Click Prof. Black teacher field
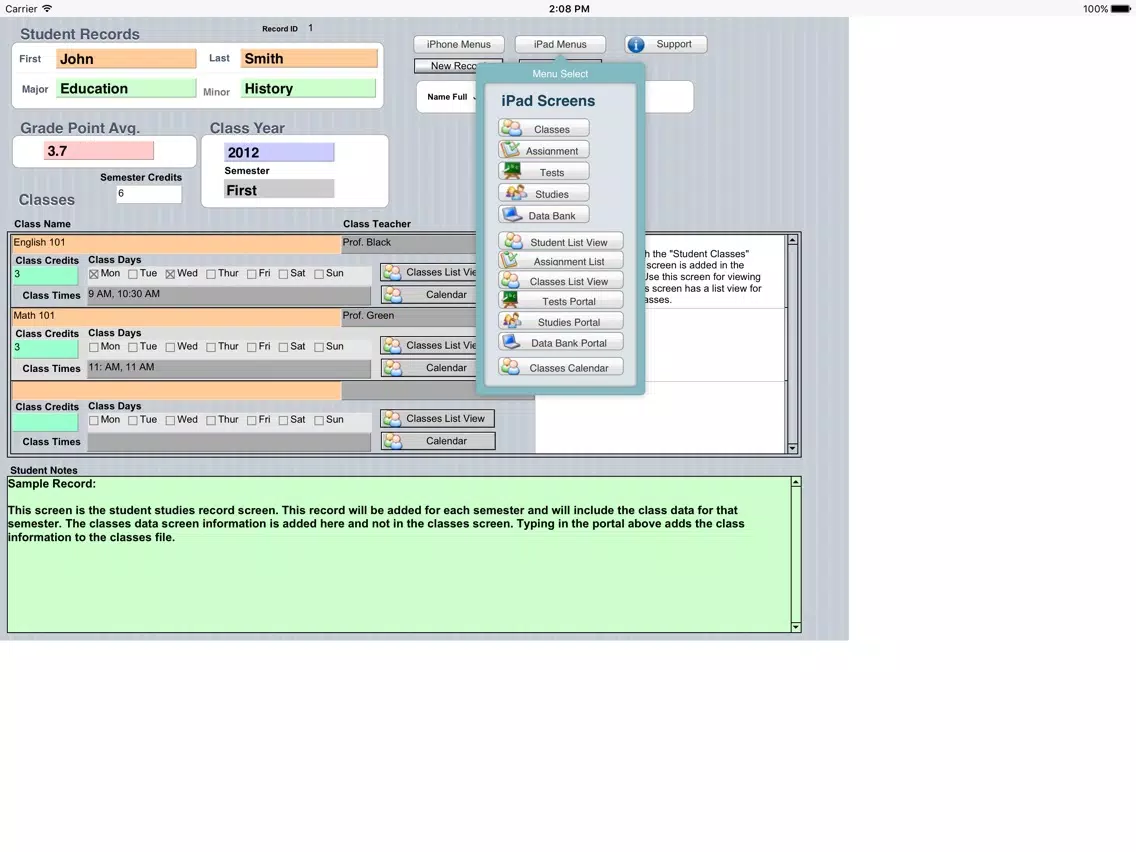 click(x=409, y=243)
